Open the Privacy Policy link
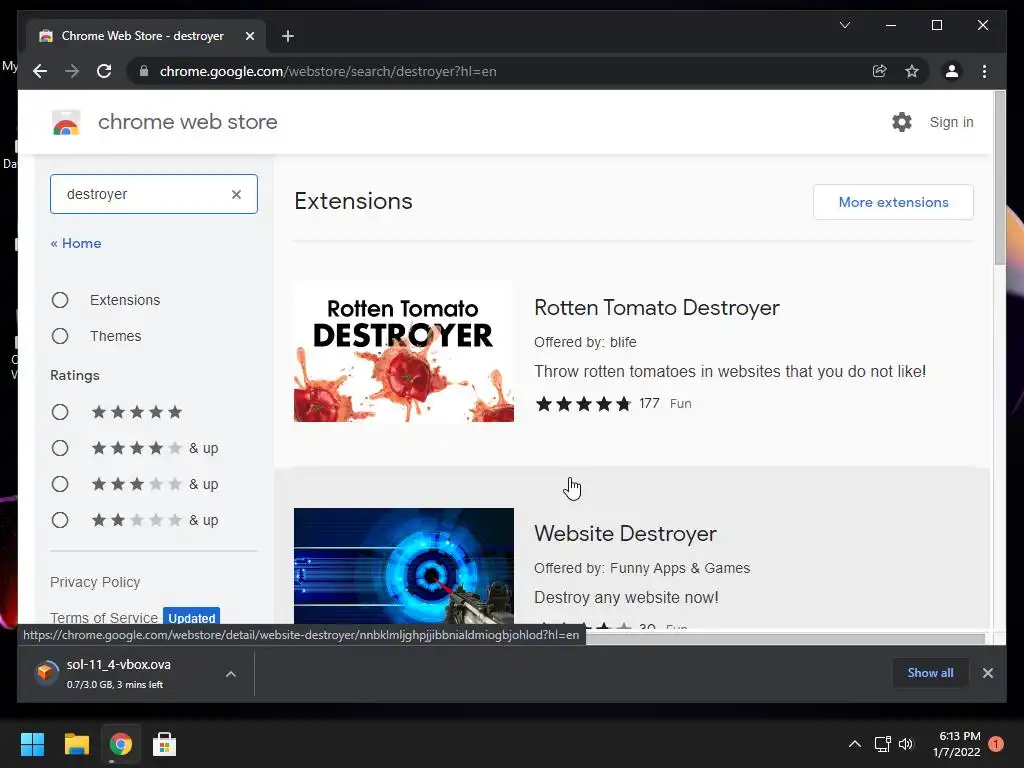This screenshot has height=768, width=1024. [95, 582]
